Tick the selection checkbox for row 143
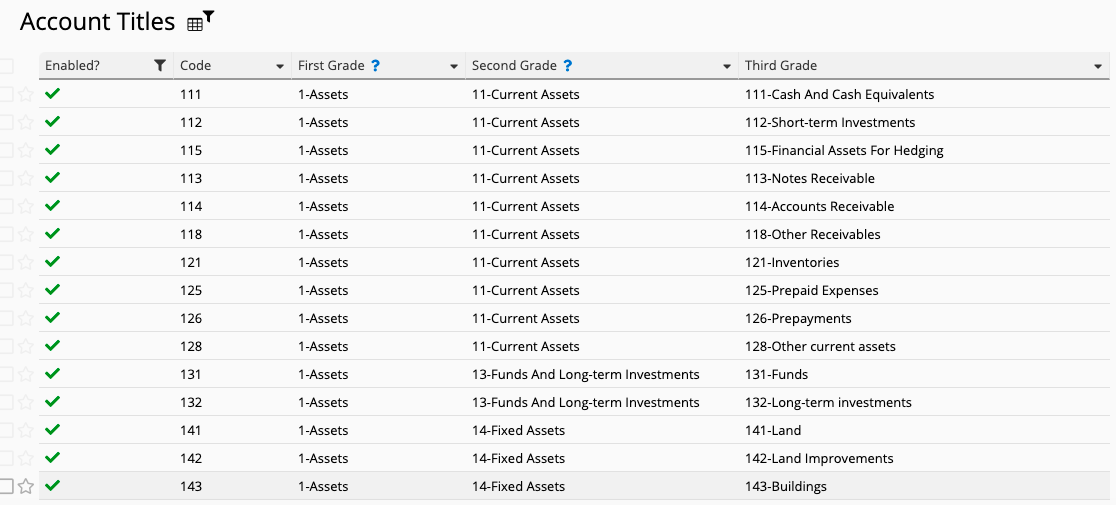This screenshot has width=1116, height=505. [x=6, y=487]
